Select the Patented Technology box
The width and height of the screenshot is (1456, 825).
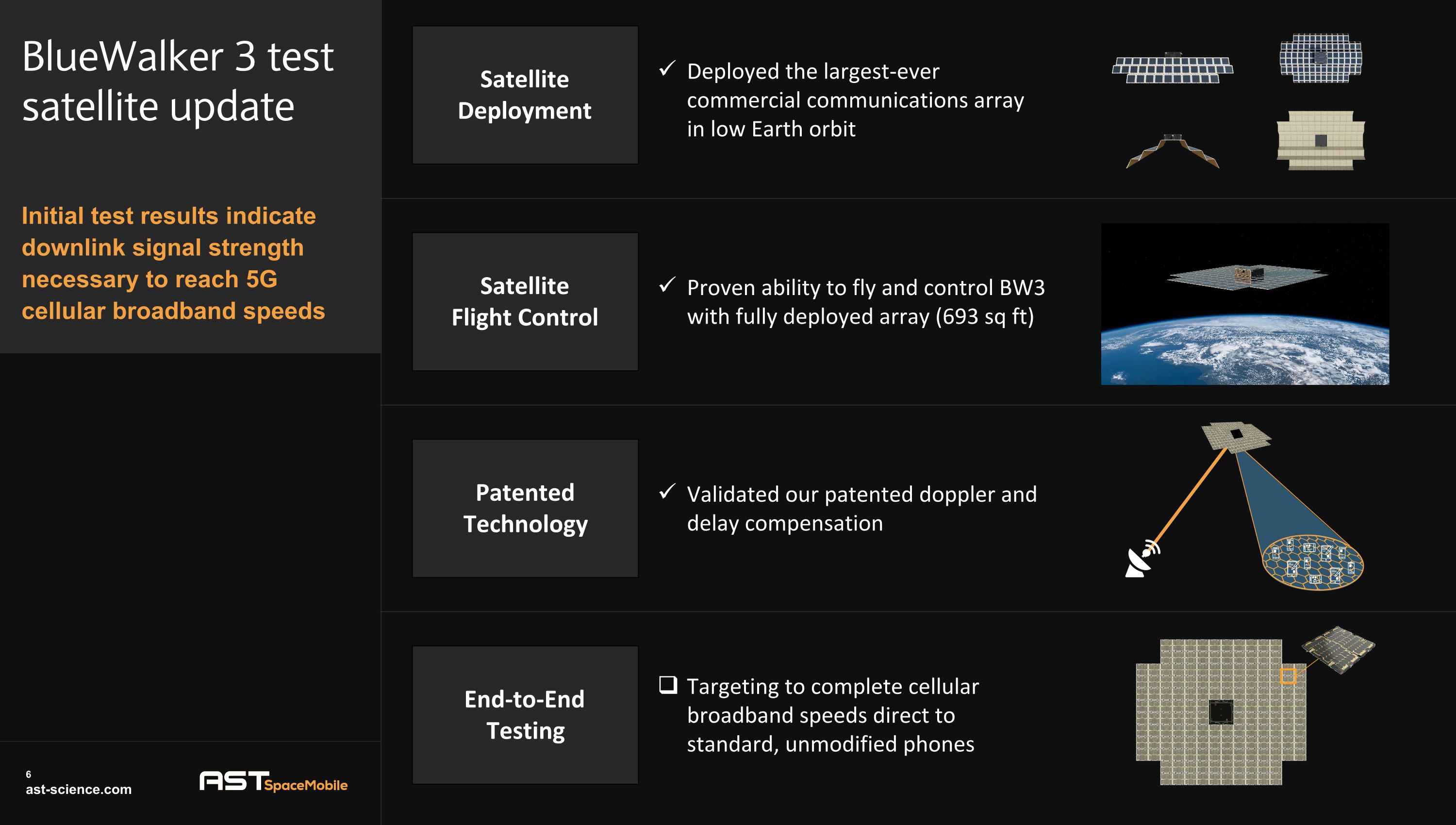coord(525,508)
